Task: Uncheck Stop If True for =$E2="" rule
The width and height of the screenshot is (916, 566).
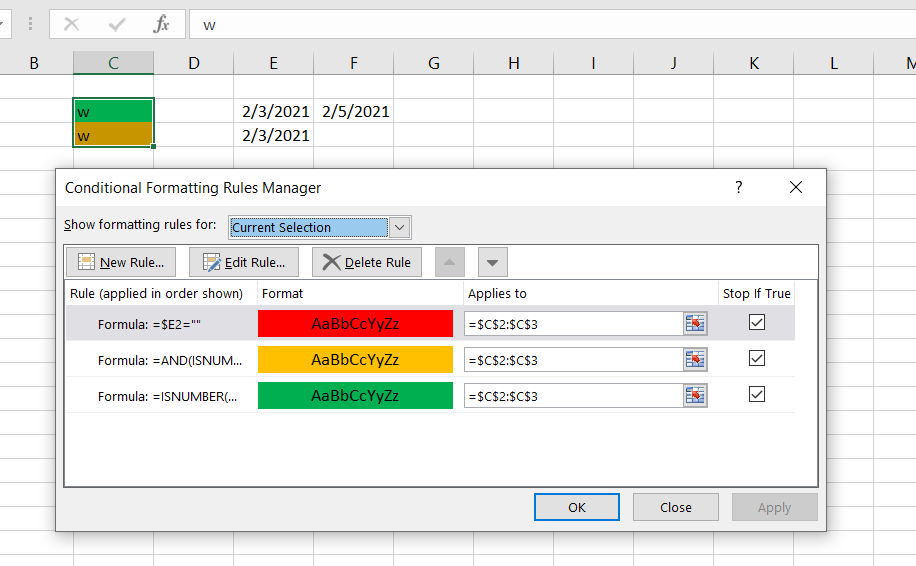Action: pos(757,322)
